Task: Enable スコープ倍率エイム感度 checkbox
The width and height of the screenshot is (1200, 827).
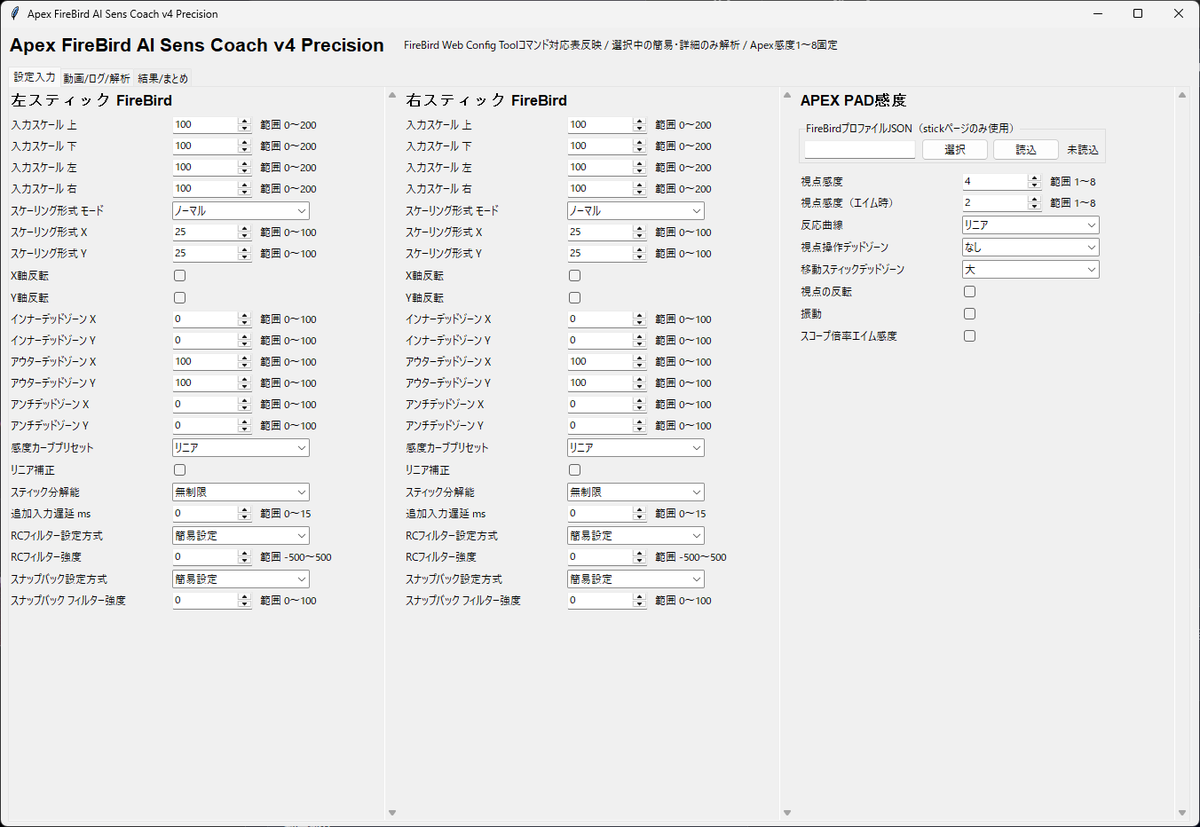Action: click(x=969, y=335)
